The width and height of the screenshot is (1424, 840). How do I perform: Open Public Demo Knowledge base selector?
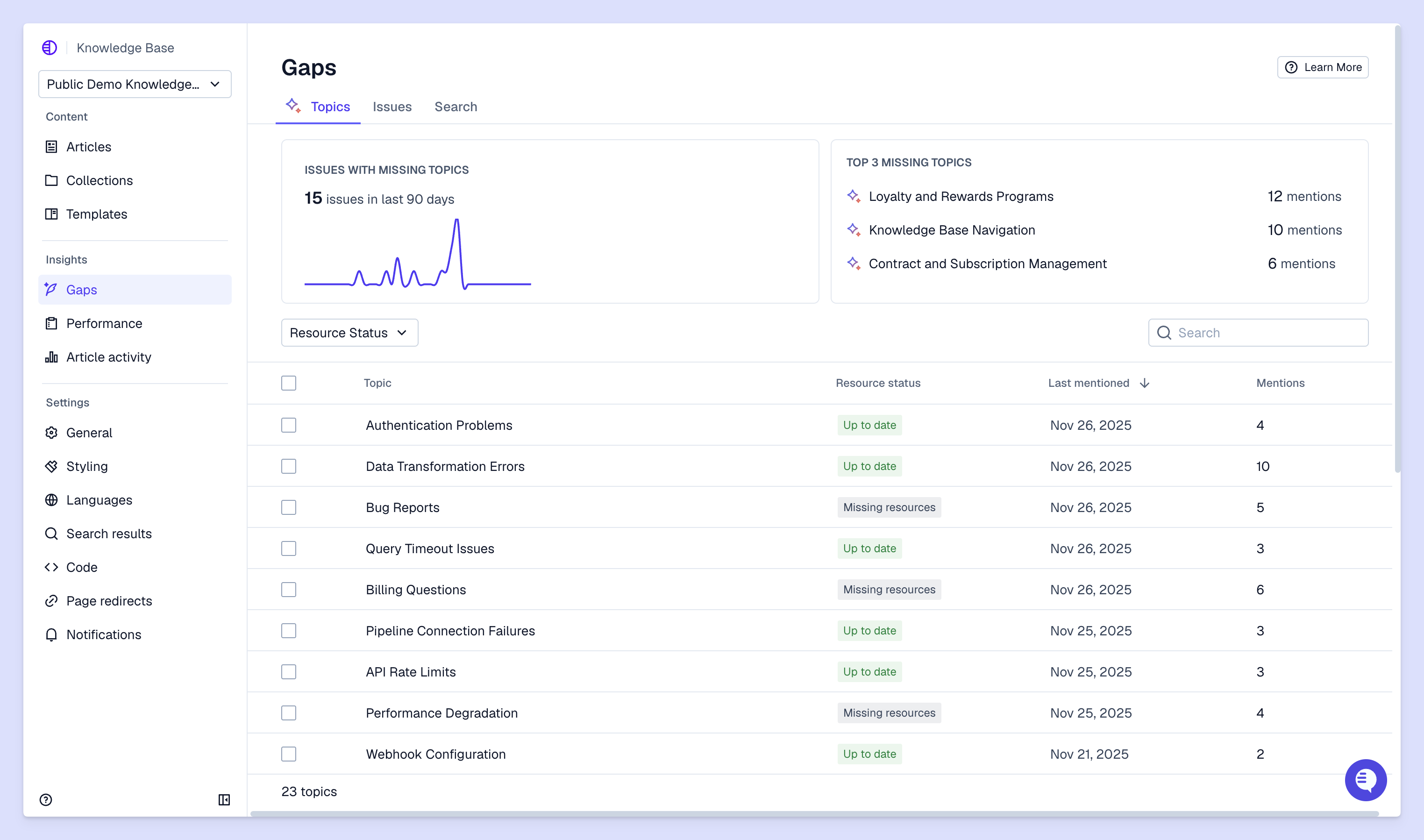135,85
